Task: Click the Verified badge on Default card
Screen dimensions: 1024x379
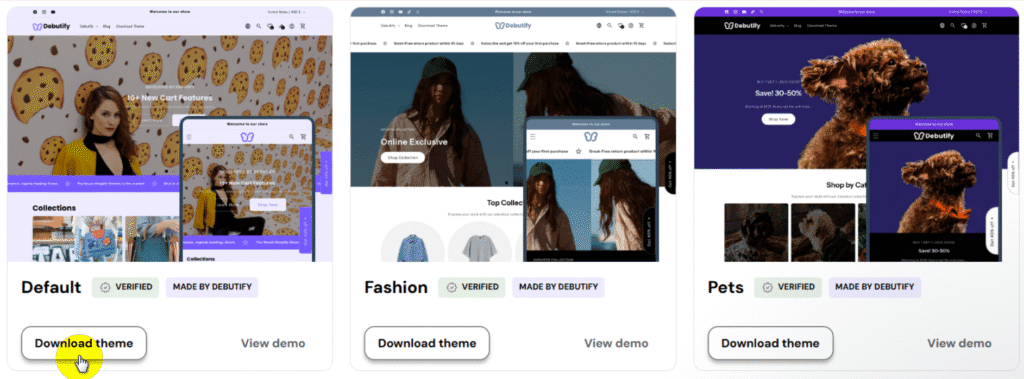Action: coord(125,287)
